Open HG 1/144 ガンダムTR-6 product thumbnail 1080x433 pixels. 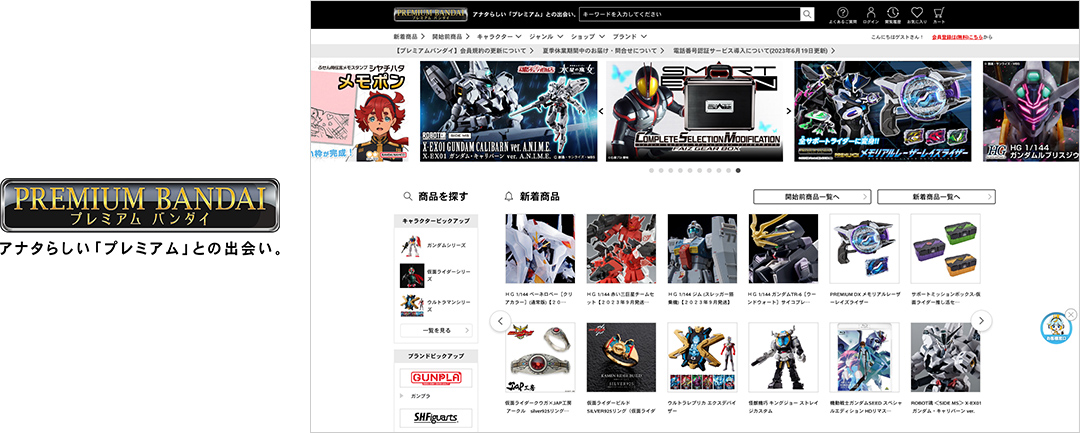(x=783, y=249)
